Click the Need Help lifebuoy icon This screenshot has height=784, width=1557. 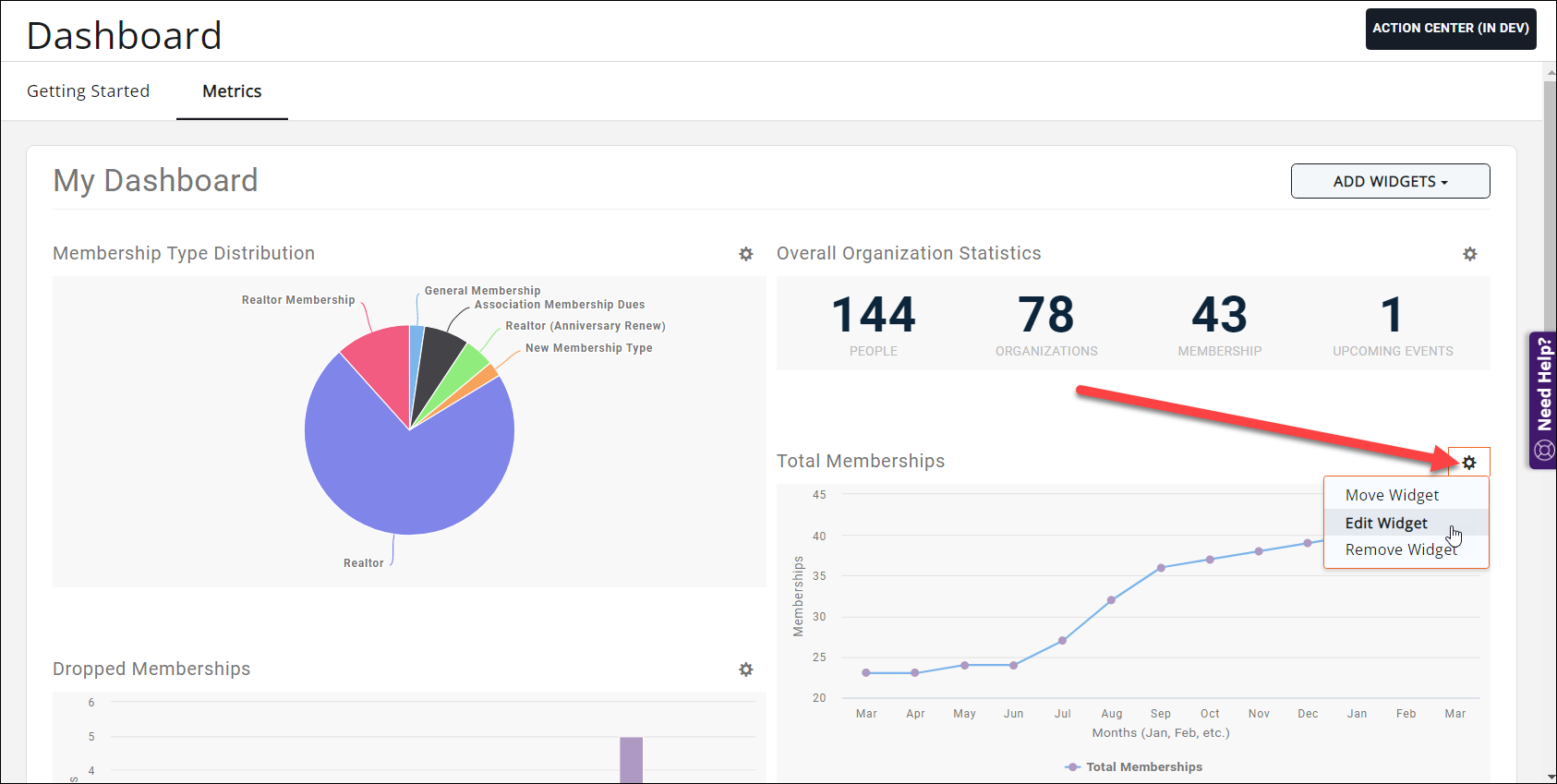tap(1544, 451)
